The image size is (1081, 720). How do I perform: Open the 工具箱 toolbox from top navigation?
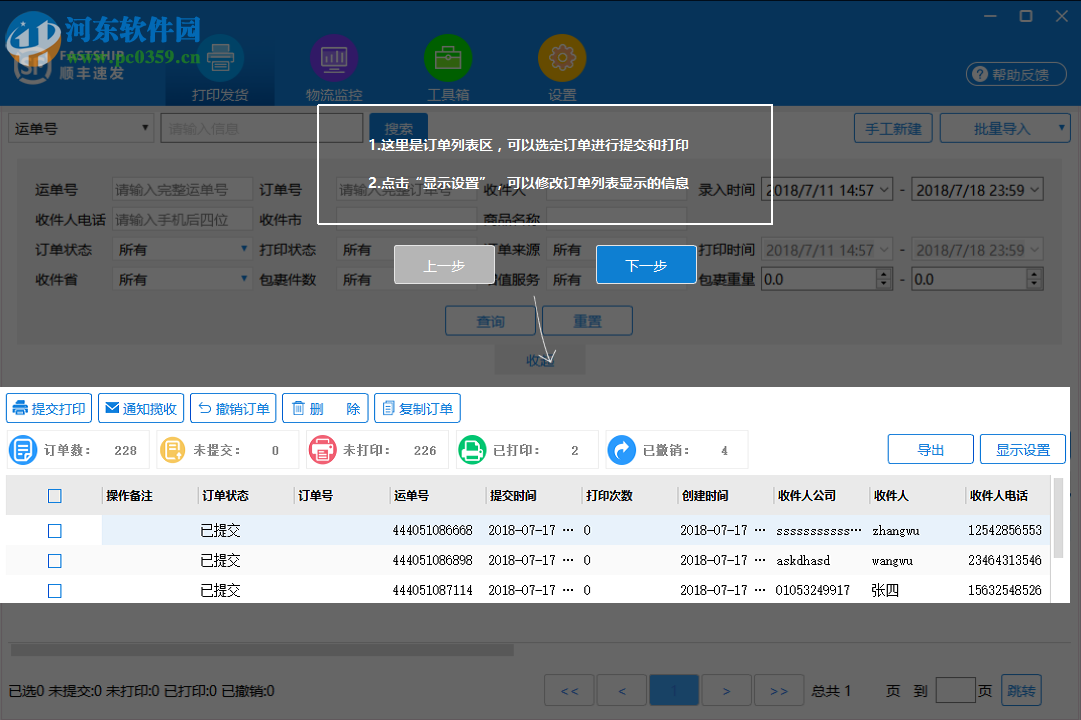point(448,57)
